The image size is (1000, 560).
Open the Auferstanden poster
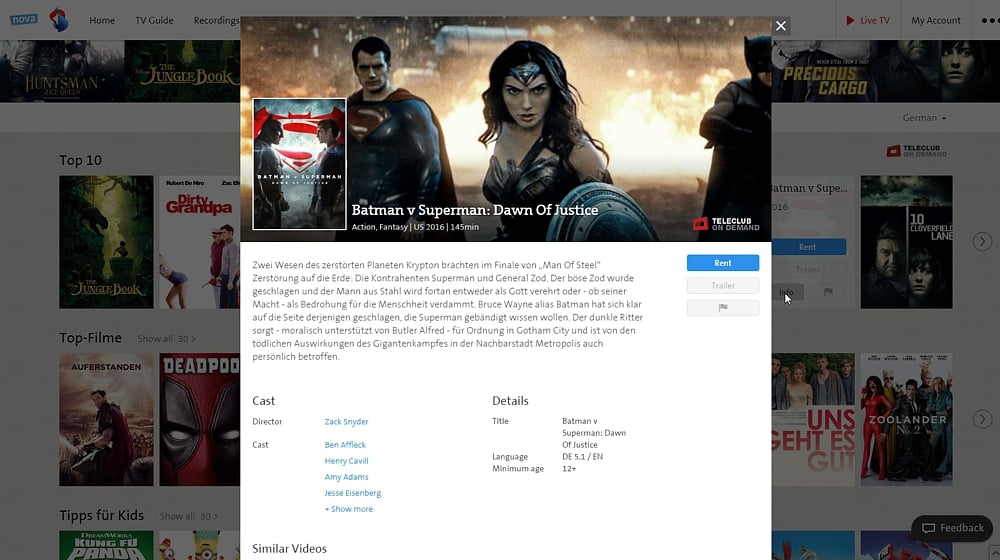point(107,420)
